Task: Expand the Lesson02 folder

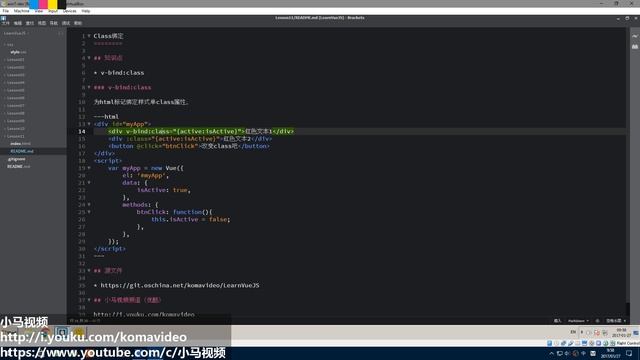Action: 15,67
